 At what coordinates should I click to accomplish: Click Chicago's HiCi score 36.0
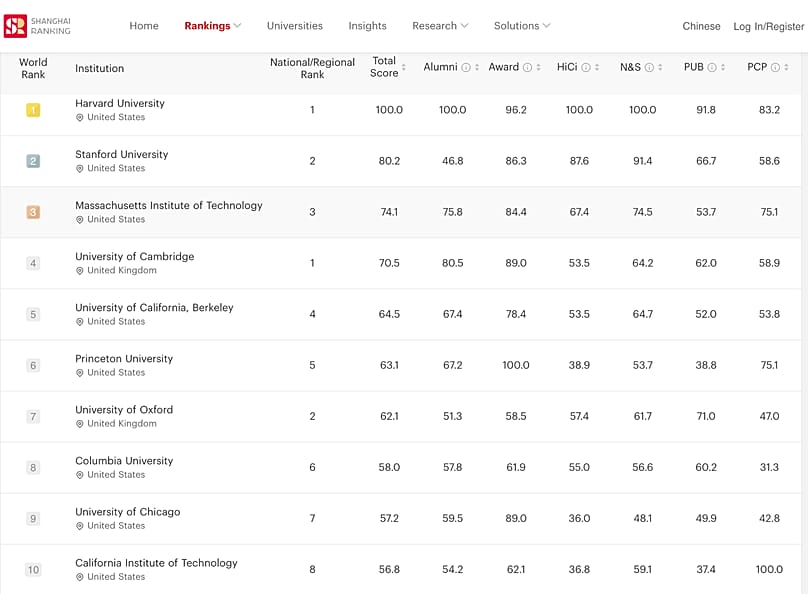[x=579, y=518]
